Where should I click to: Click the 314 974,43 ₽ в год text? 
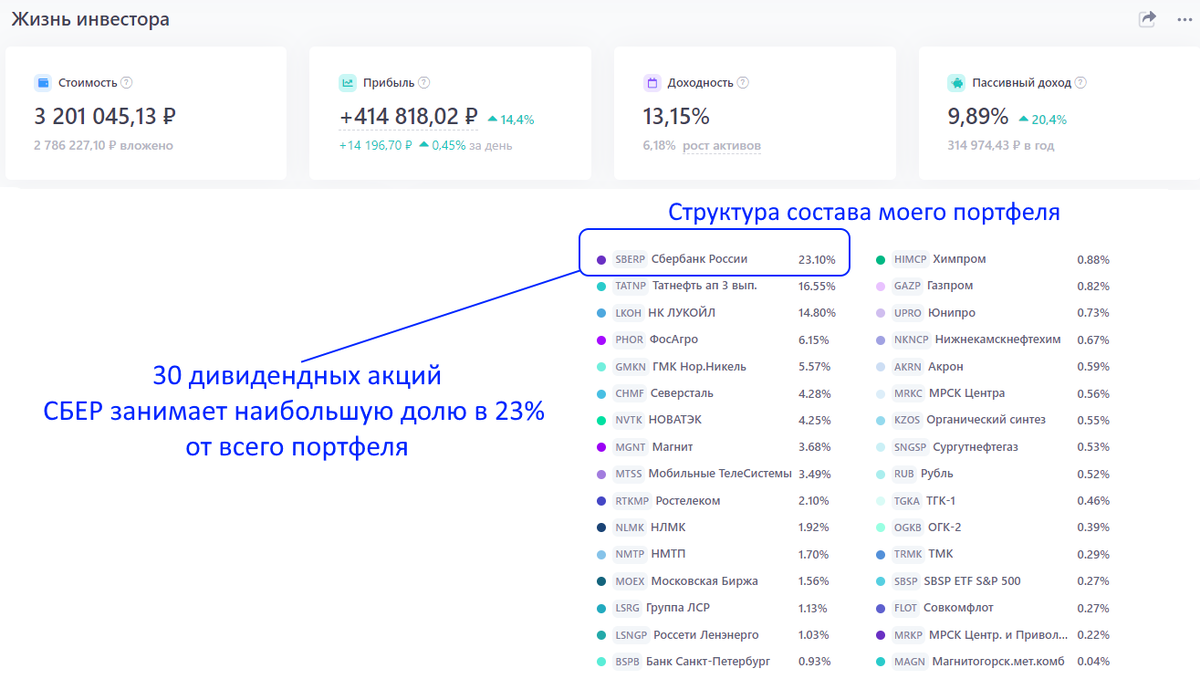(x=1001, y=146)
